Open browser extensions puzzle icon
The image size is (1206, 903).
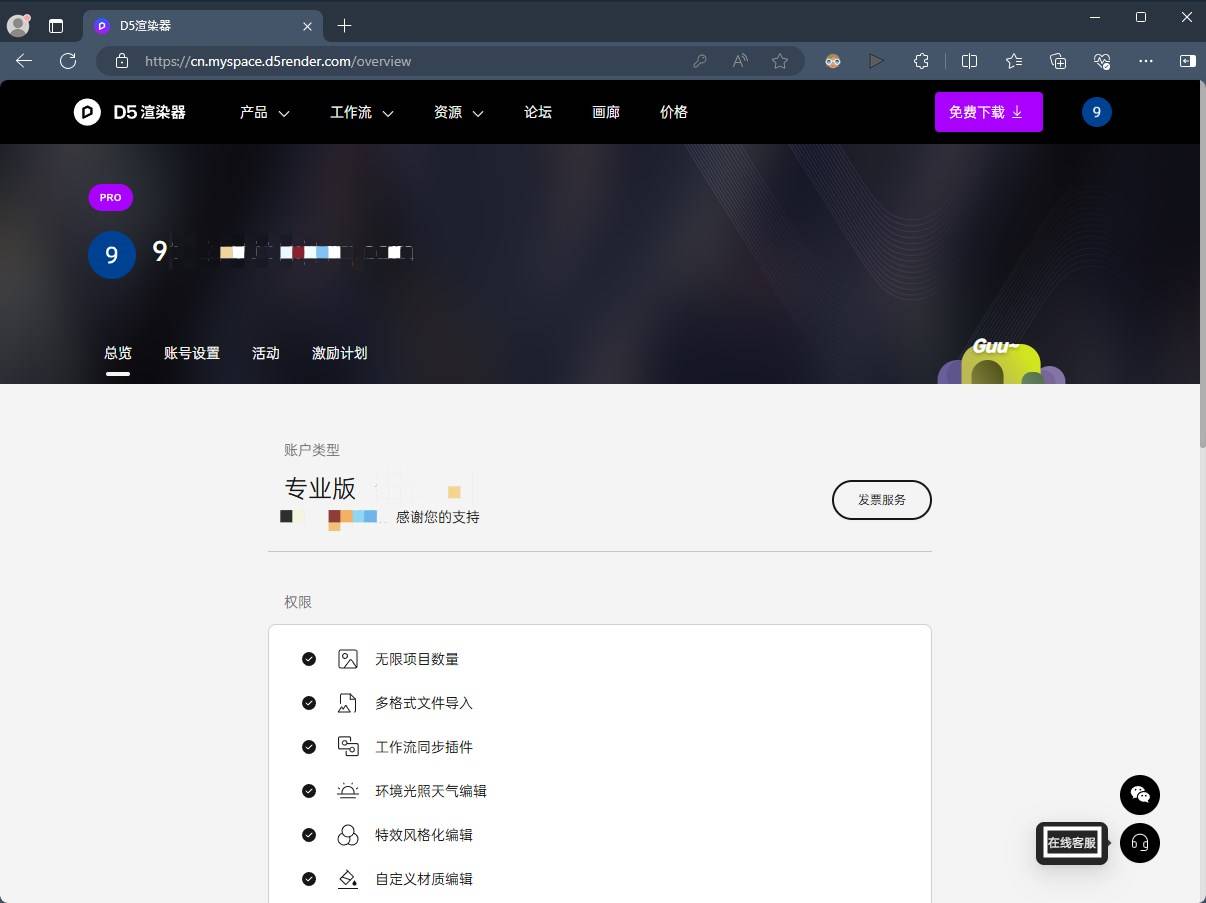(922, 61)
